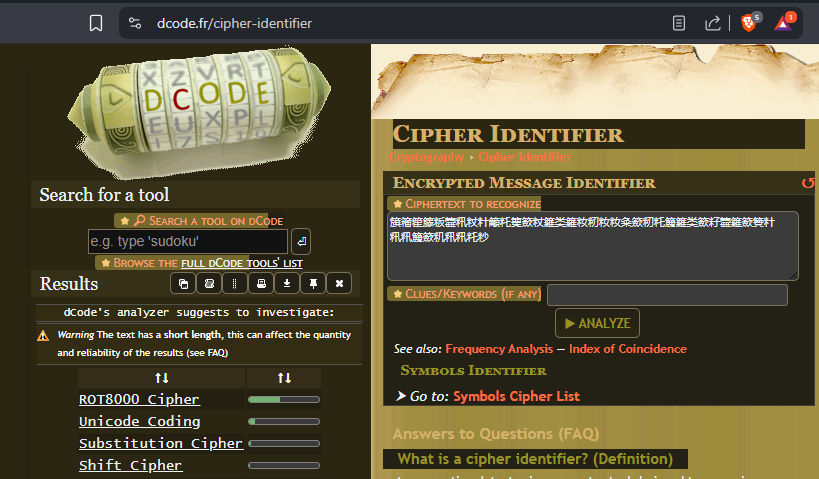Image resolution: width=819 pixels, height=479 pixels.
Task: Bookmark this page with the bookmark icon
Action: (x=96, y=23)
